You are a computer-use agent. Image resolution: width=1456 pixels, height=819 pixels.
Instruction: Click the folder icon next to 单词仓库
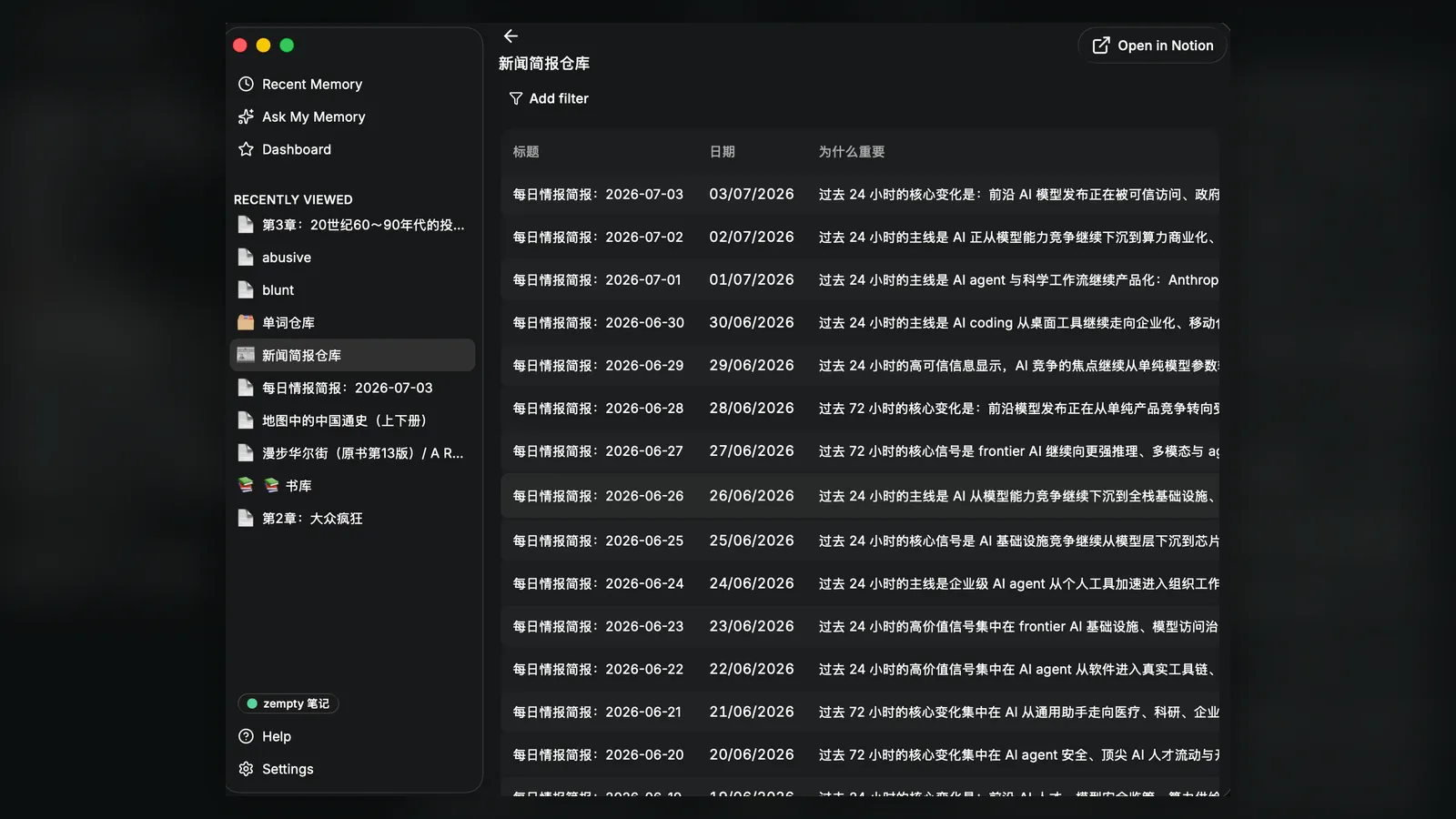246,322
